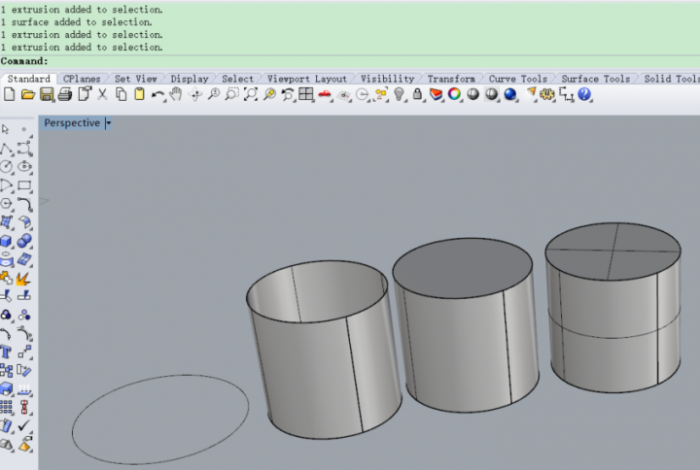Open the Perspective viewport dropdown arrow

[x=108, y=123]
